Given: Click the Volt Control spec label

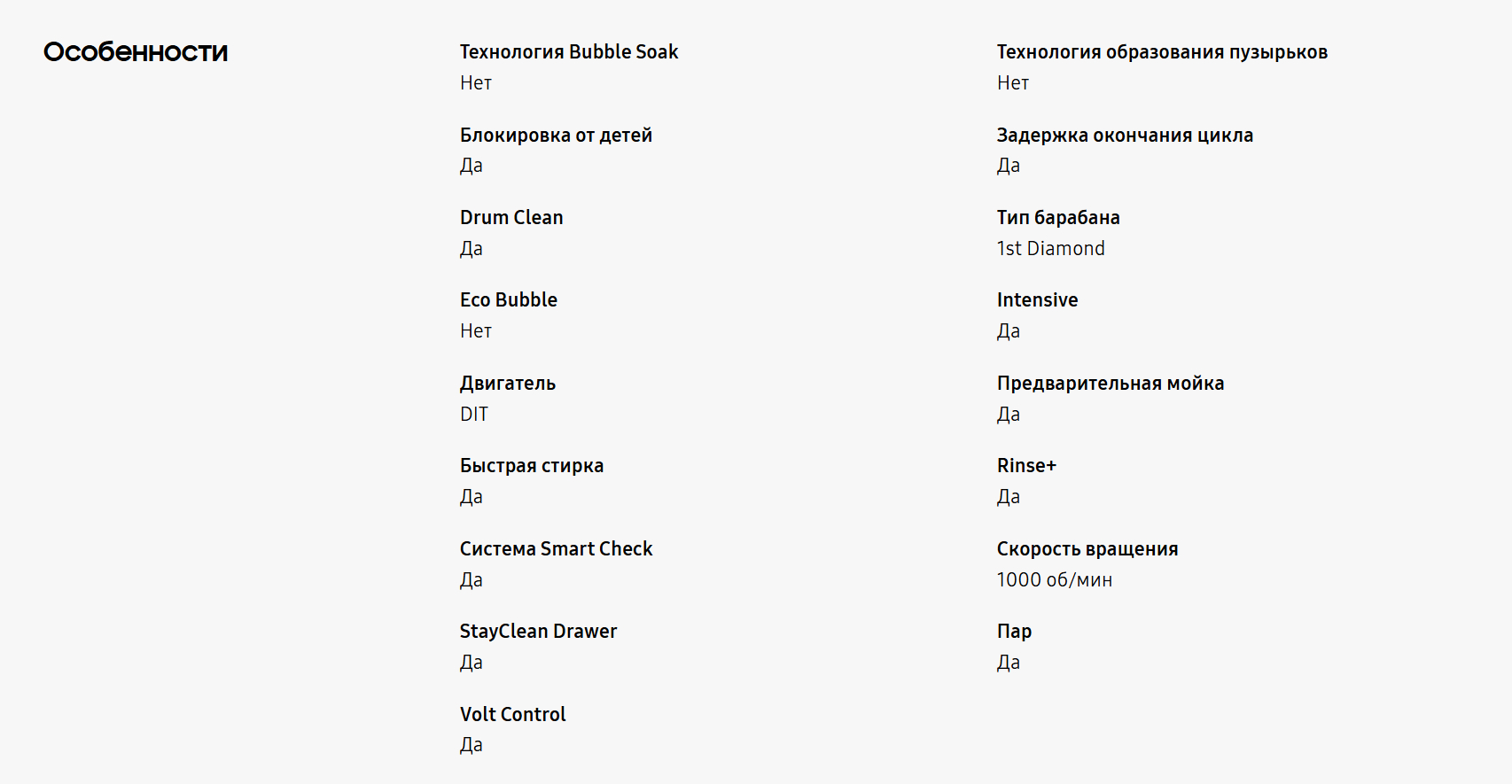Looking at the screenshot, I should (x=512, y=715).
